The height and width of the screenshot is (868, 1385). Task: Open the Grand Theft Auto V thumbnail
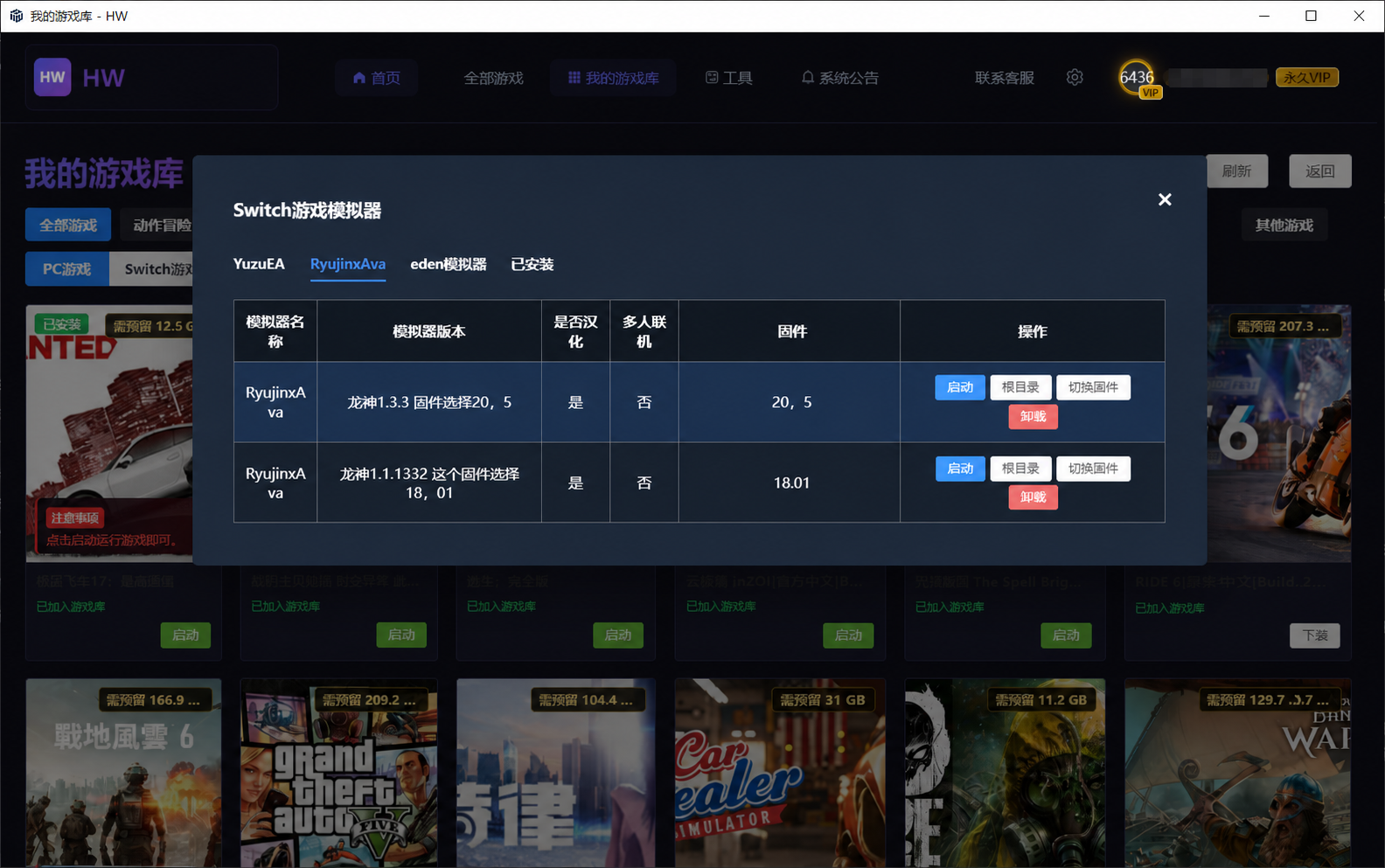click(339, 774)
